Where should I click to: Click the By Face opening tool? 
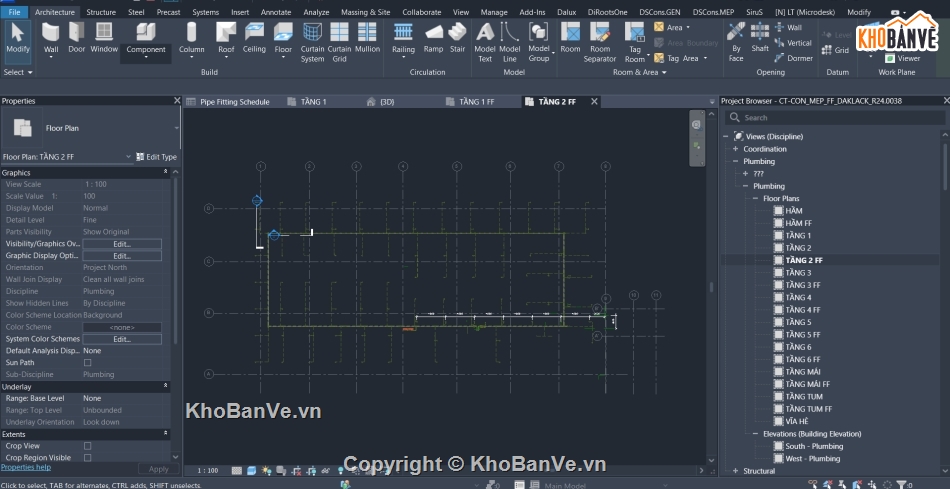pos(736,42)
